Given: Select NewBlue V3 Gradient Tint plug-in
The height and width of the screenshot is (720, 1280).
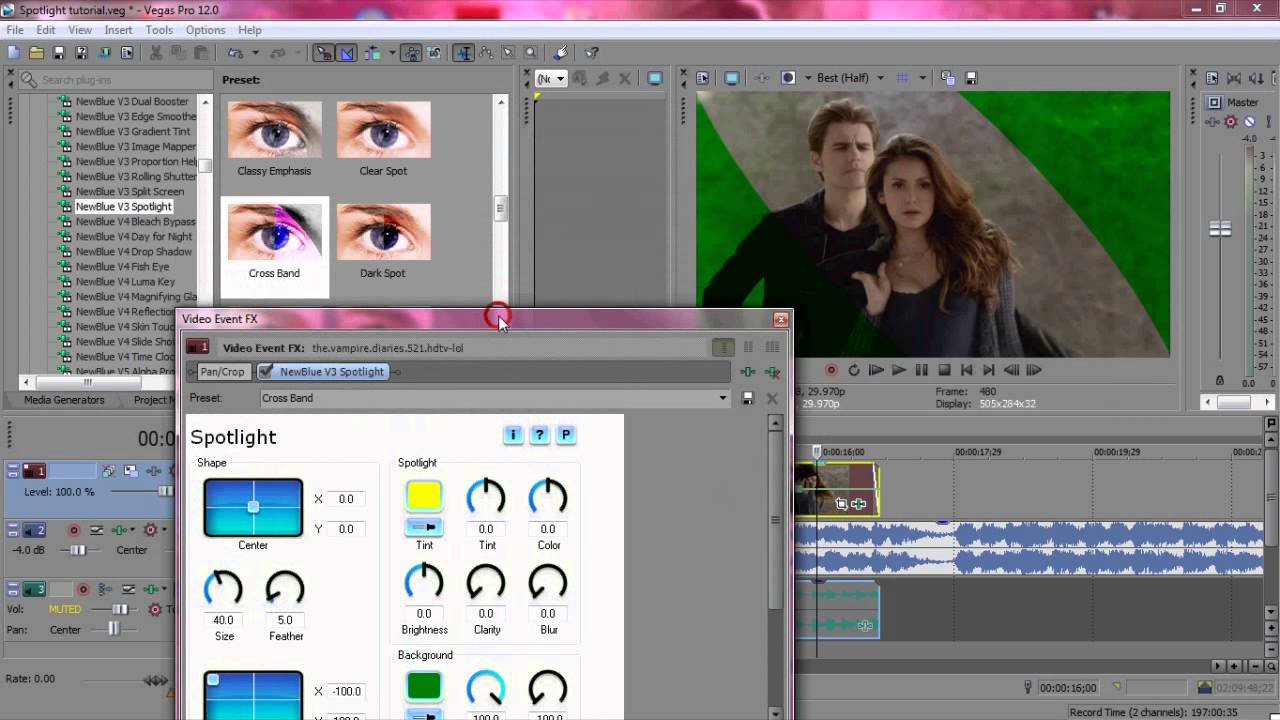Looking at the screenshot, I should pos(133,131).
